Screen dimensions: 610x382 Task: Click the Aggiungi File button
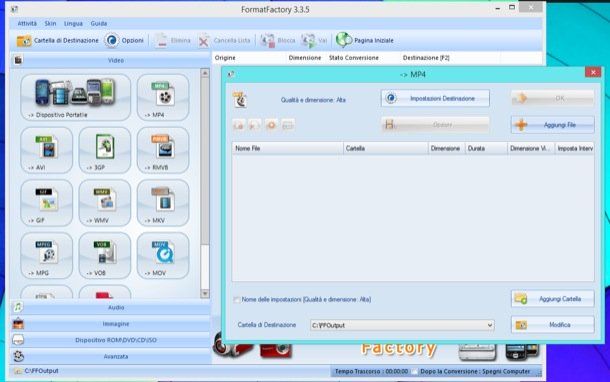(552, 125)
